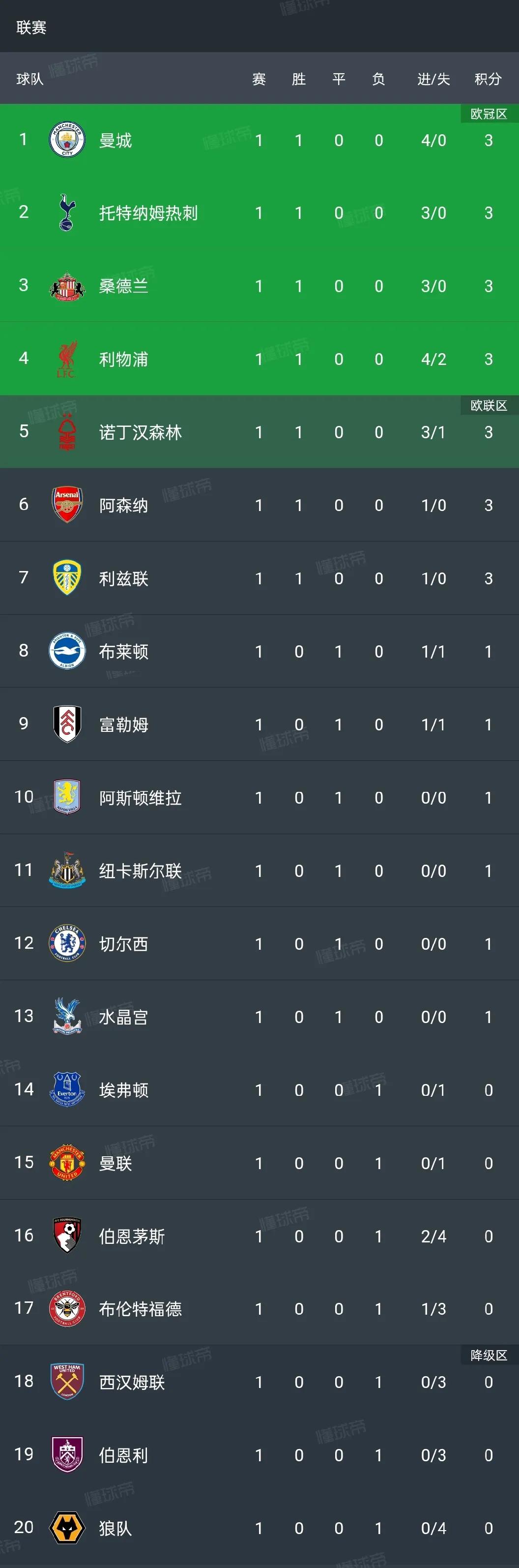Screen dimensions: 519x1568
Task: Select the 水晶宫 team name
Action: pyautogui.click(x=123, y=1017)
